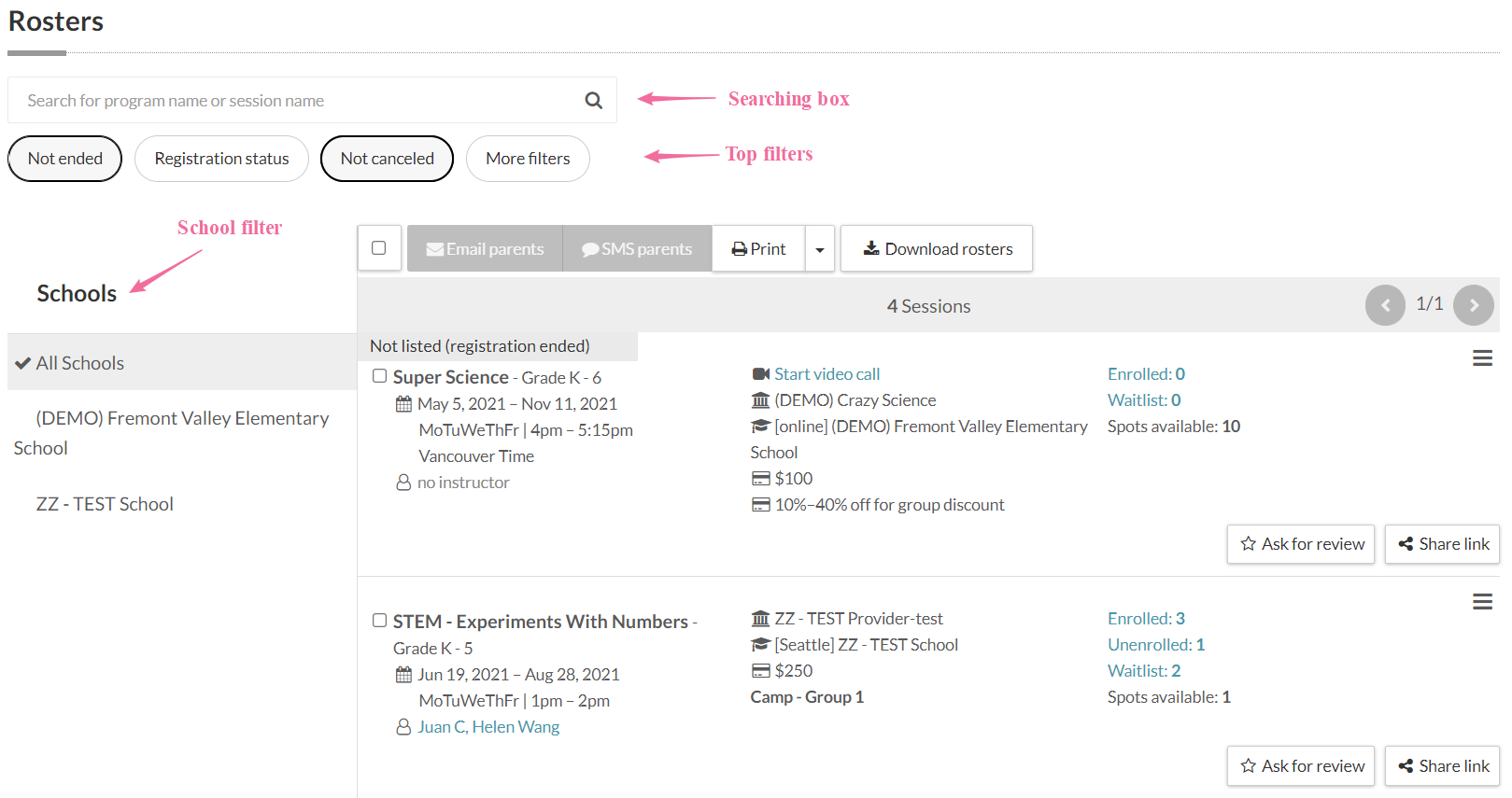This screenshot has height=798, width=1512.
Task: Click the program name search field
Action: click(290, 101)
